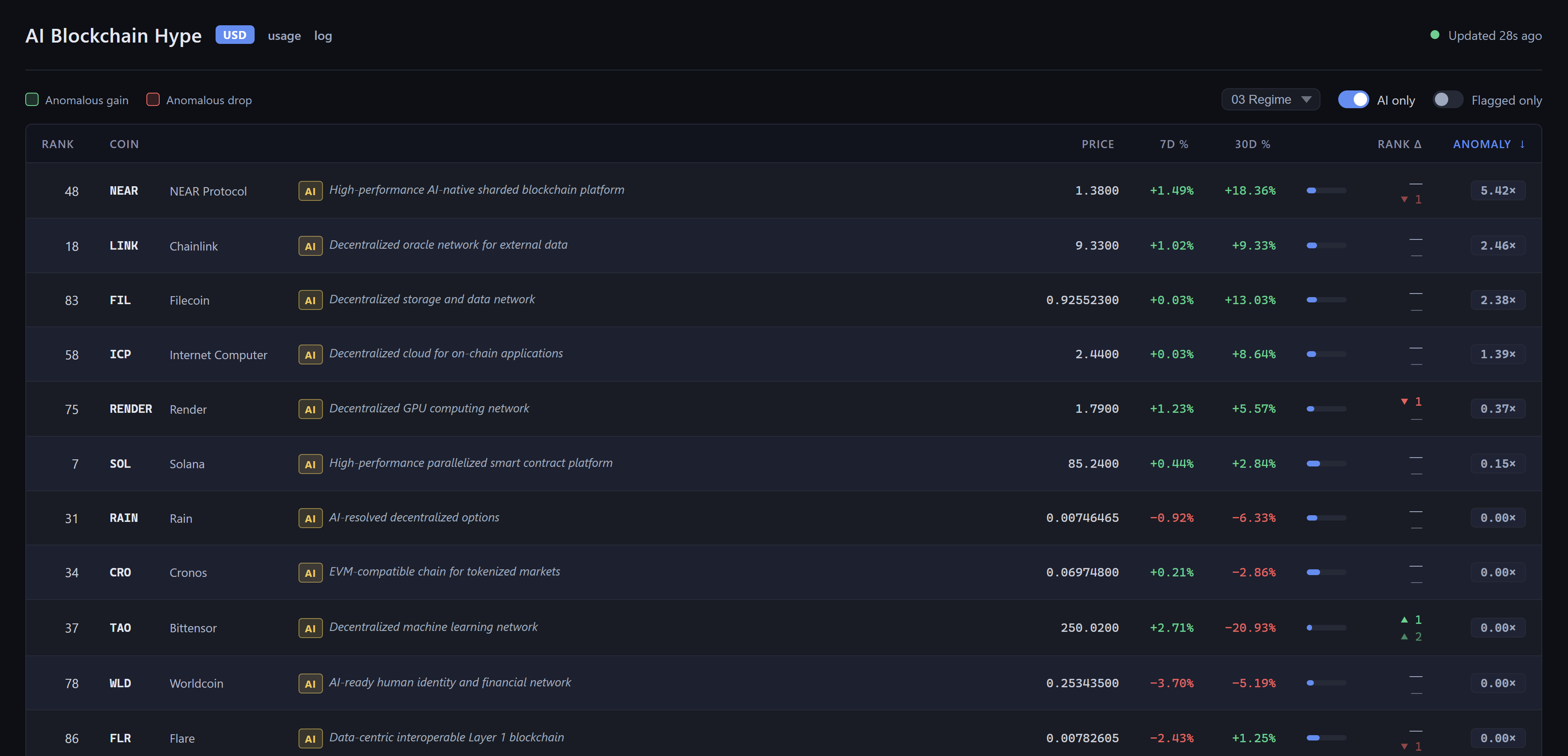Click the USD currency button
The height and width of the screenshot is (756, 1568).
pyautogui.click(x=234, y=35)
